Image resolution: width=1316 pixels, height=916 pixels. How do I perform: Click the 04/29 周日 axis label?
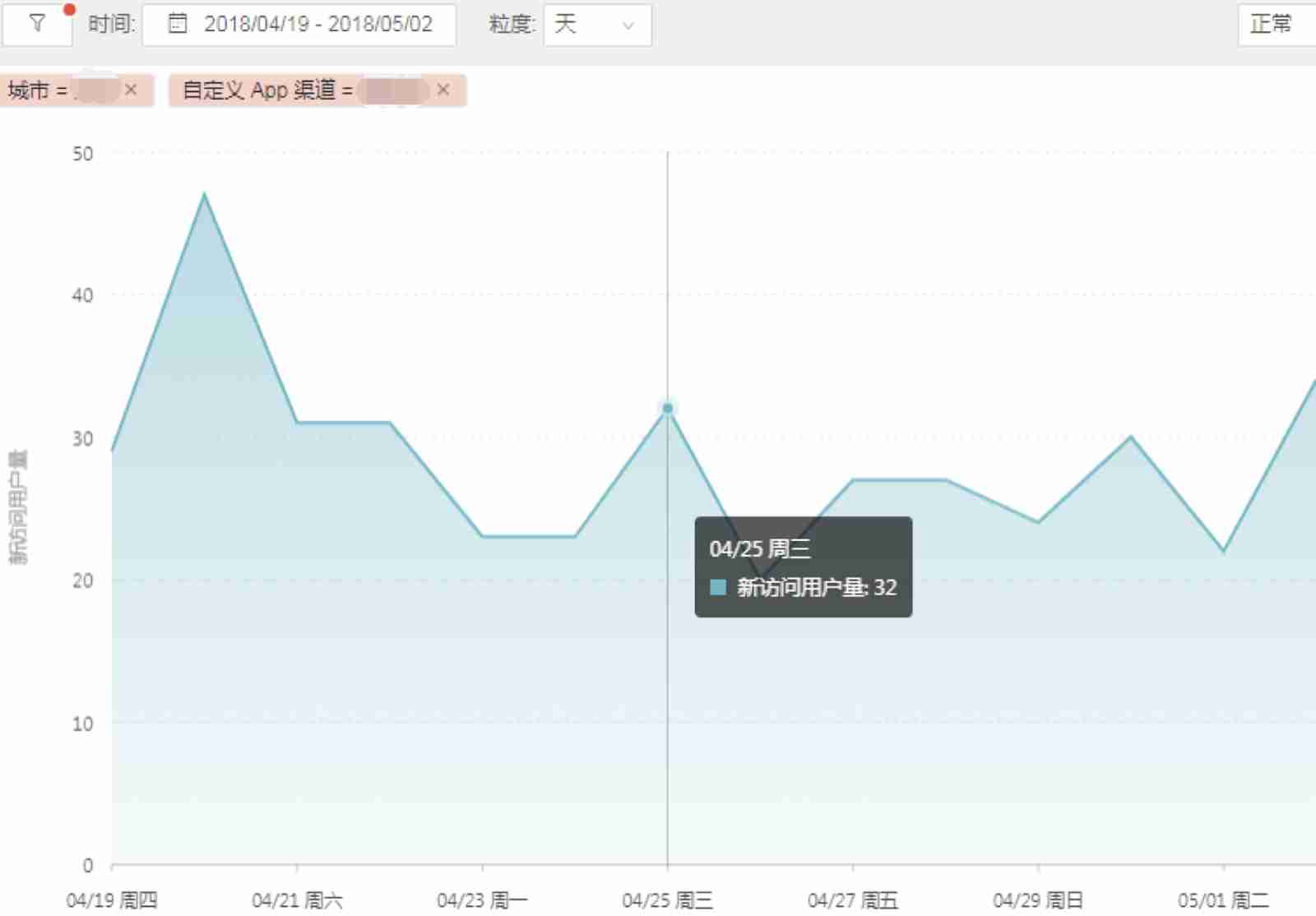click(1038, 900)
